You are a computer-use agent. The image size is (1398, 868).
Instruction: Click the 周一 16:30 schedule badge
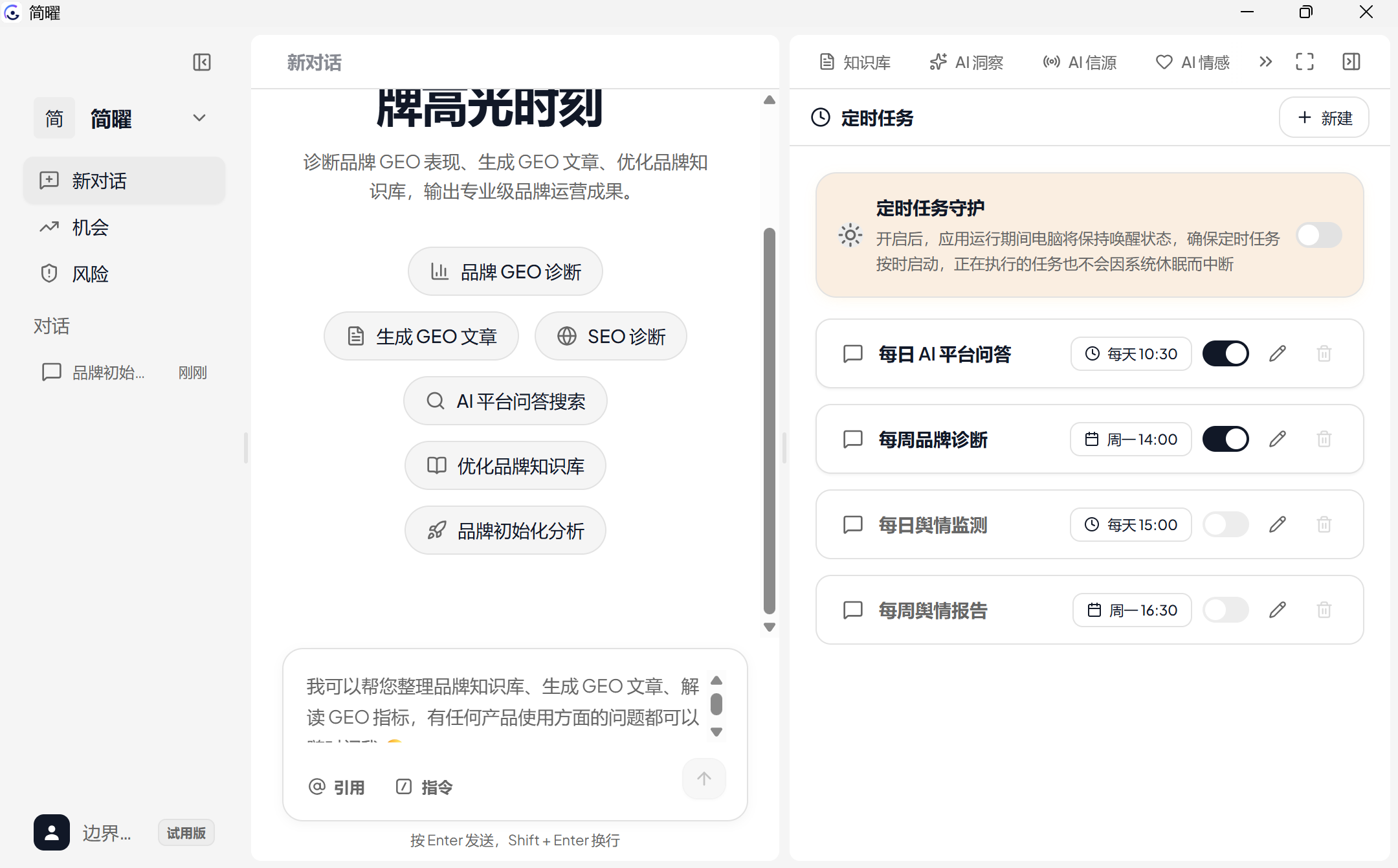(x=1132, y=610)
